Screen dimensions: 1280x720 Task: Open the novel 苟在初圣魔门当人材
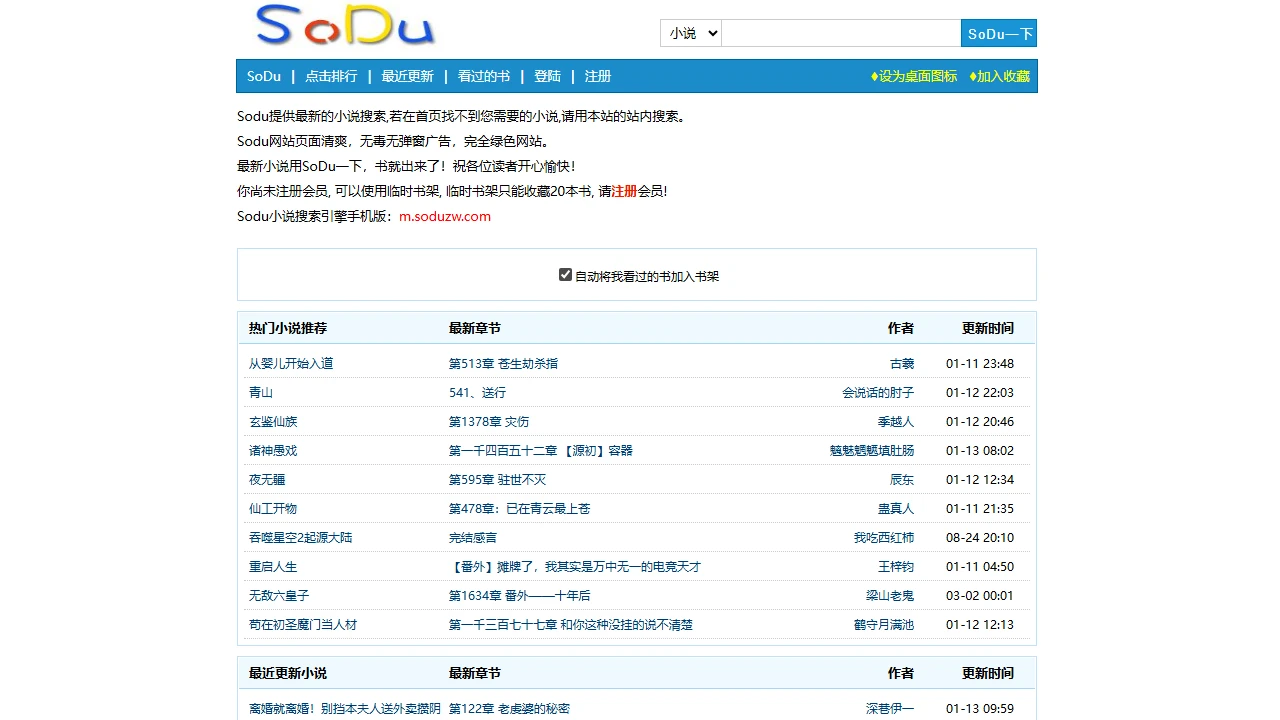(303, 624)
